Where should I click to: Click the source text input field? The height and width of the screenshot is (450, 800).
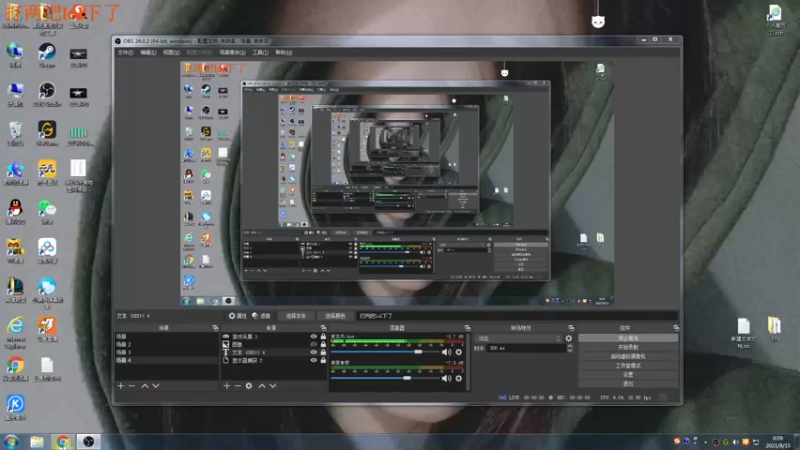point(516,316)
